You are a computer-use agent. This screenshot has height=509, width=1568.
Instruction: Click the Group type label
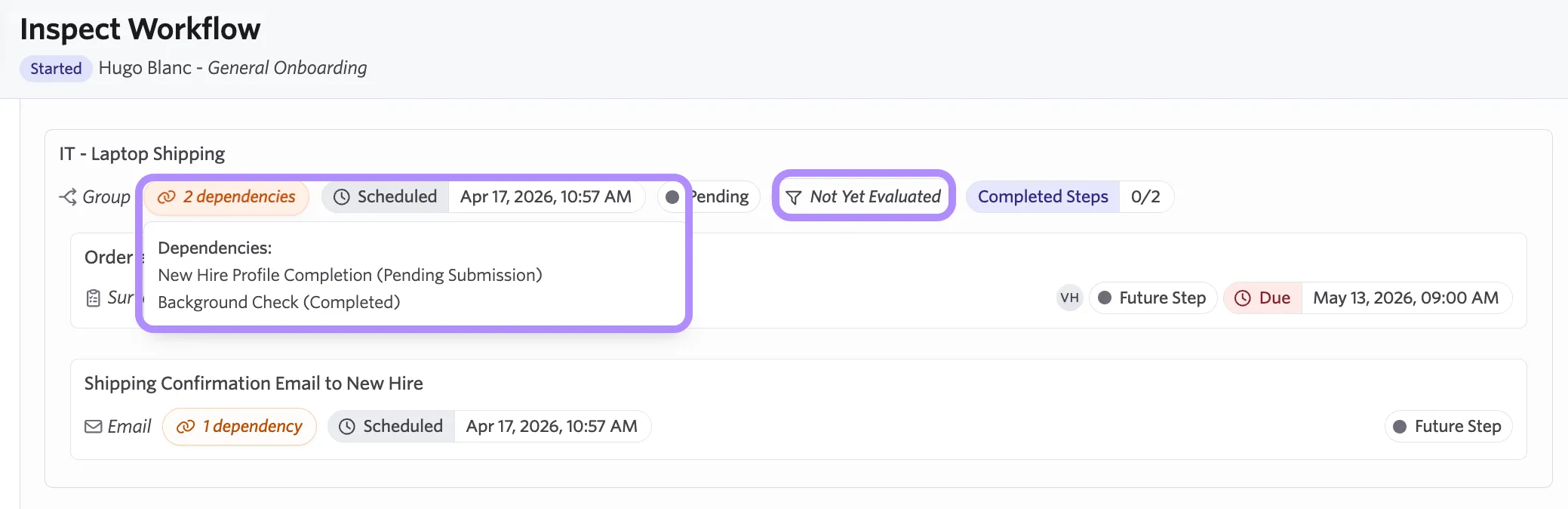106,197
